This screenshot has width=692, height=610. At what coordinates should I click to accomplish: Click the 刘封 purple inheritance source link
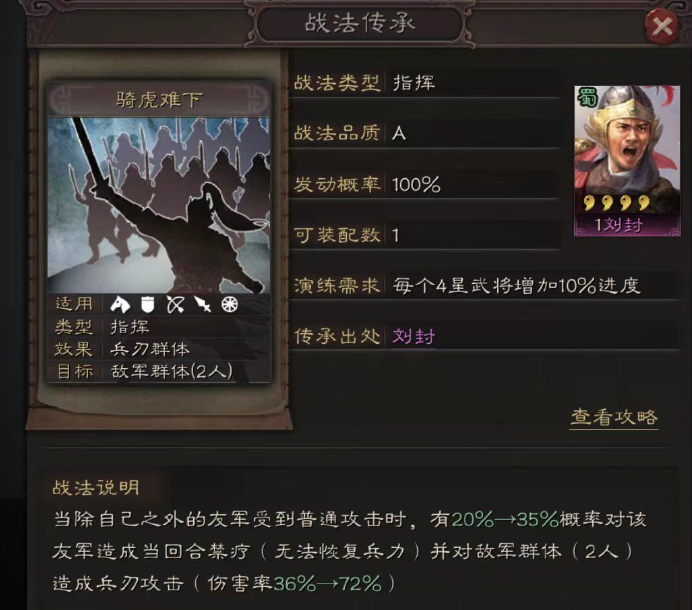(x=414, y=336)
